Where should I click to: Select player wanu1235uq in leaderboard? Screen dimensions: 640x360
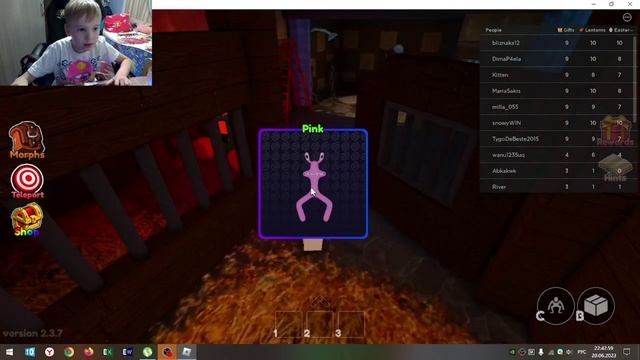(x=557, y=155)
